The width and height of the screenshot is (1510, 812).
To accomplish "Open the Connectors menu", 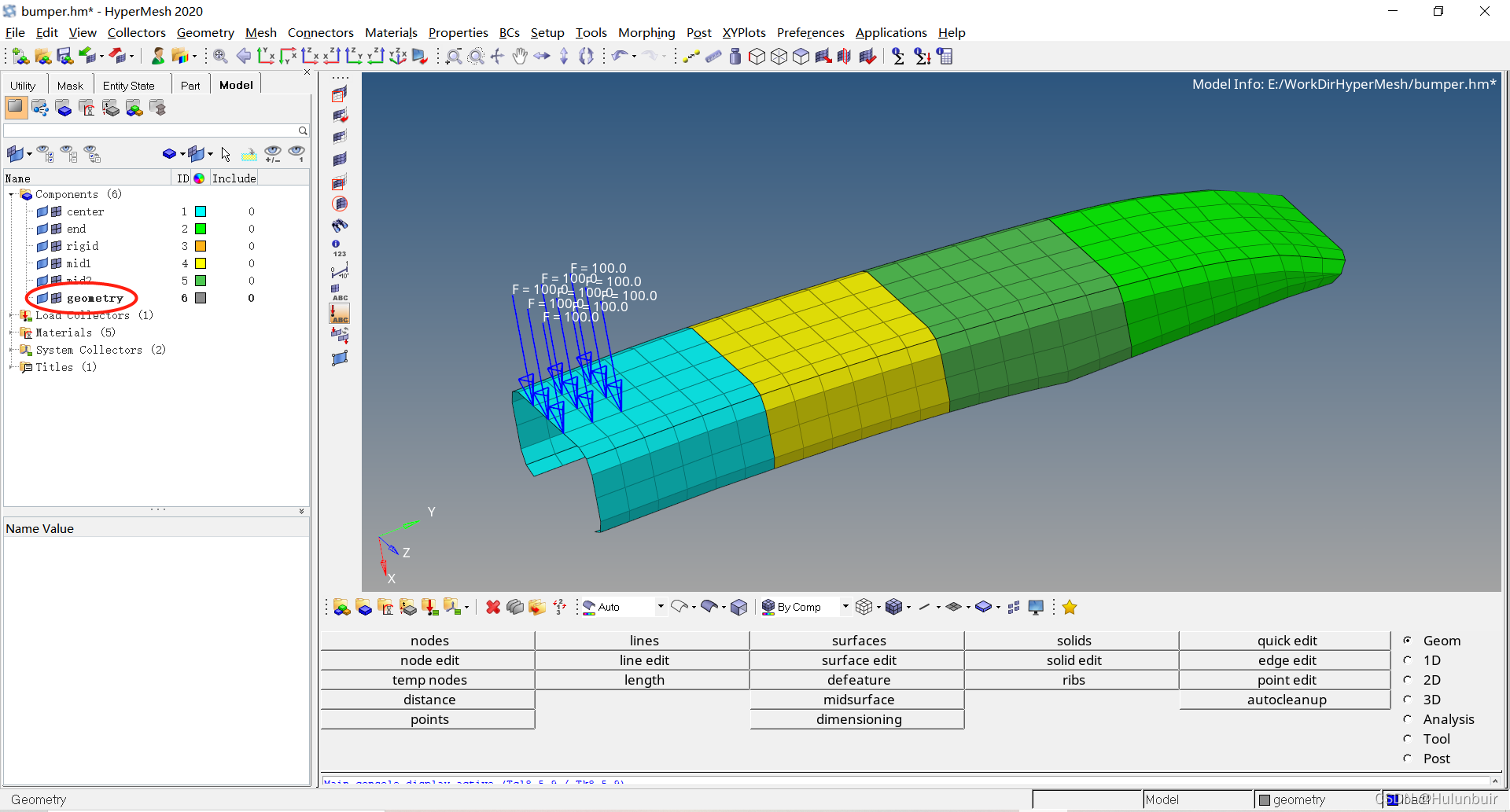I will tap(321, 32).
